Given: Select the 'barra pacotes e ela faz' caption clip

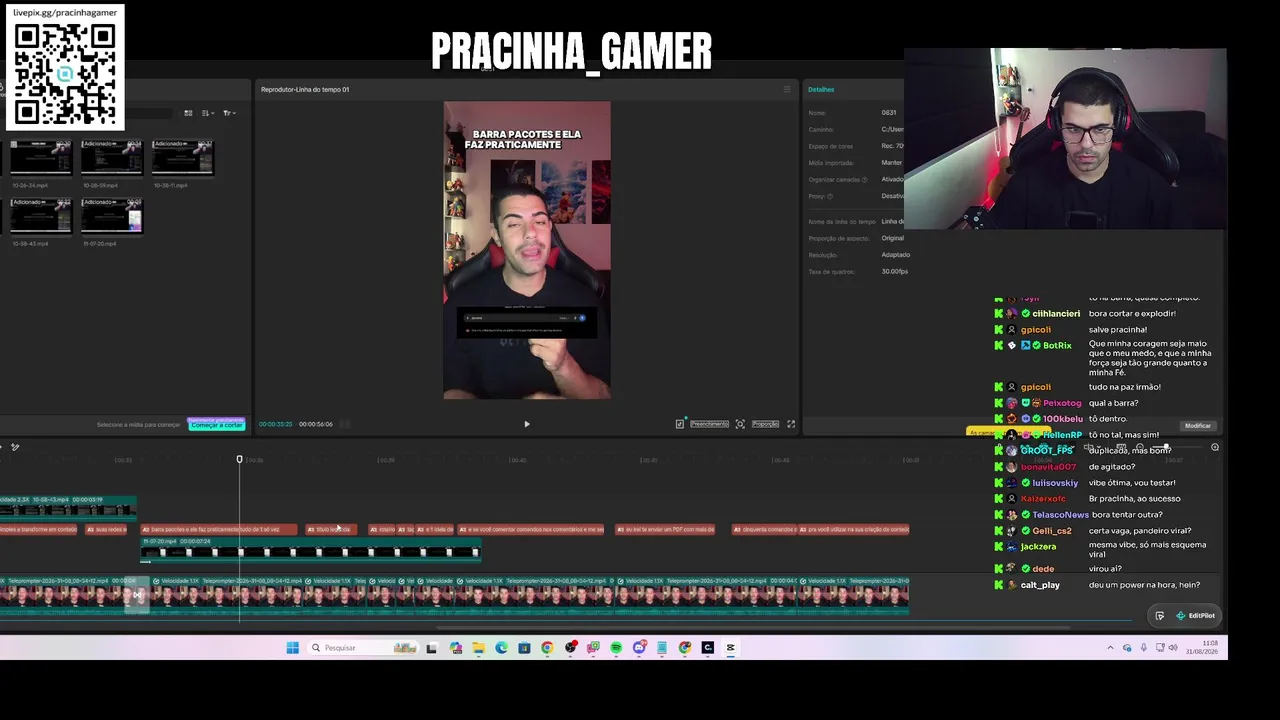Looking at the screenshot, I should [x=219, y=529].
